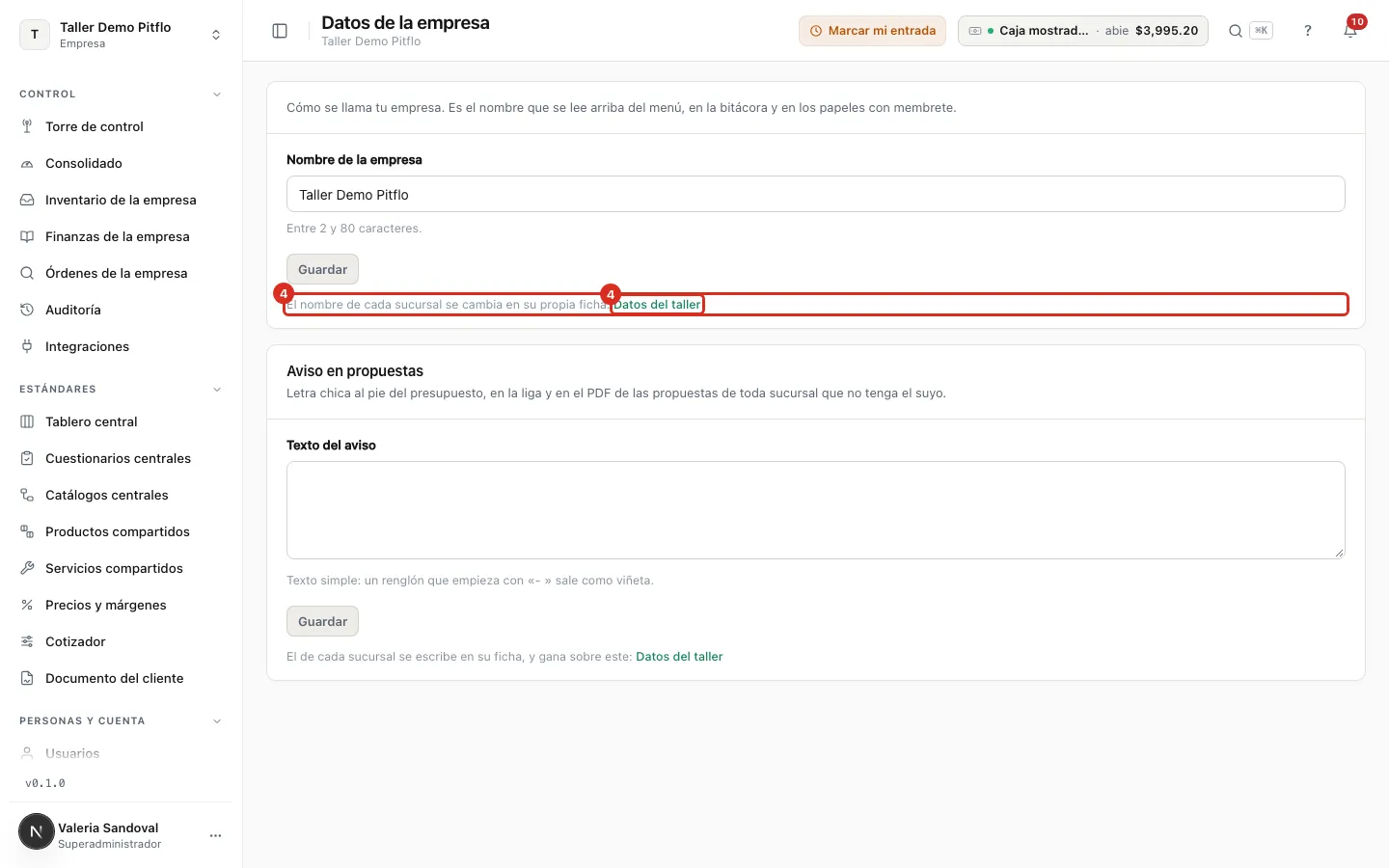The image size is (1389, 868).
Task: Click the Órdenes de la empresa icon
Action: click(27, 273)
